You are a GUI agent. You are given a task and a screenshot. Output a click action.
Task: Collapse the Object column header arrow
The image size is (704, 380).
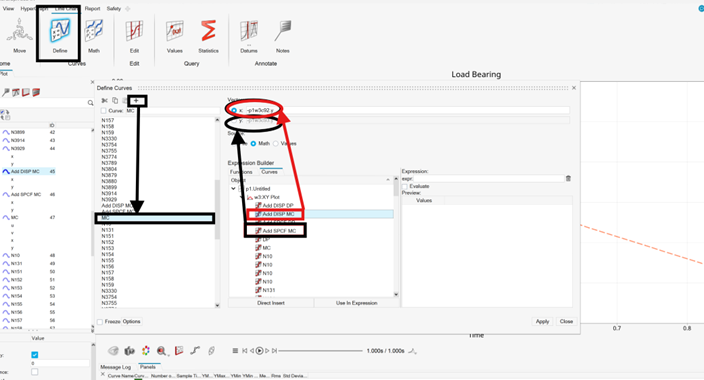click(x=388, y=180)
